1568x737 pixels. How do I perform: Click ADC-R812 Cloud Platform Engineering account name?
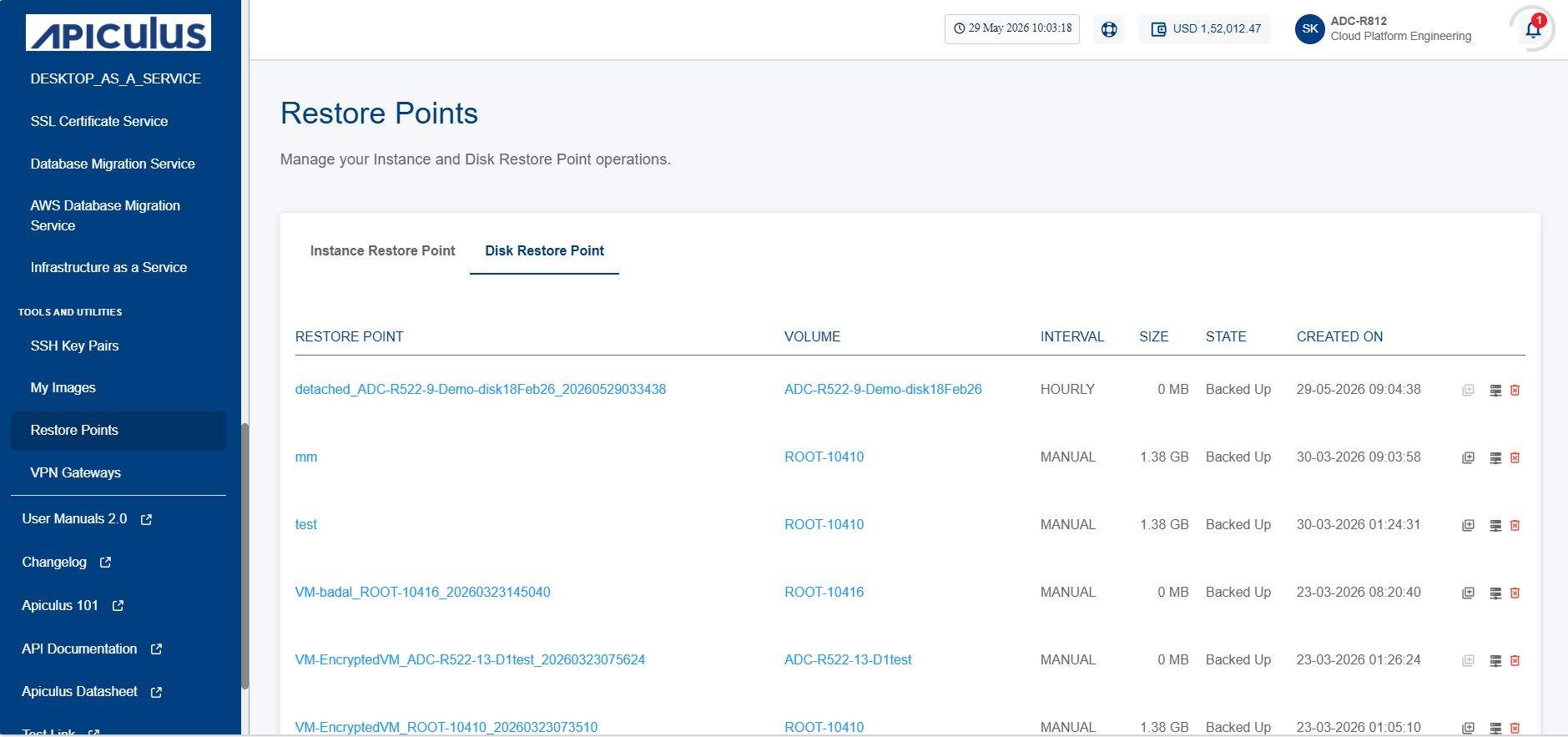(x=1400, y=28)
